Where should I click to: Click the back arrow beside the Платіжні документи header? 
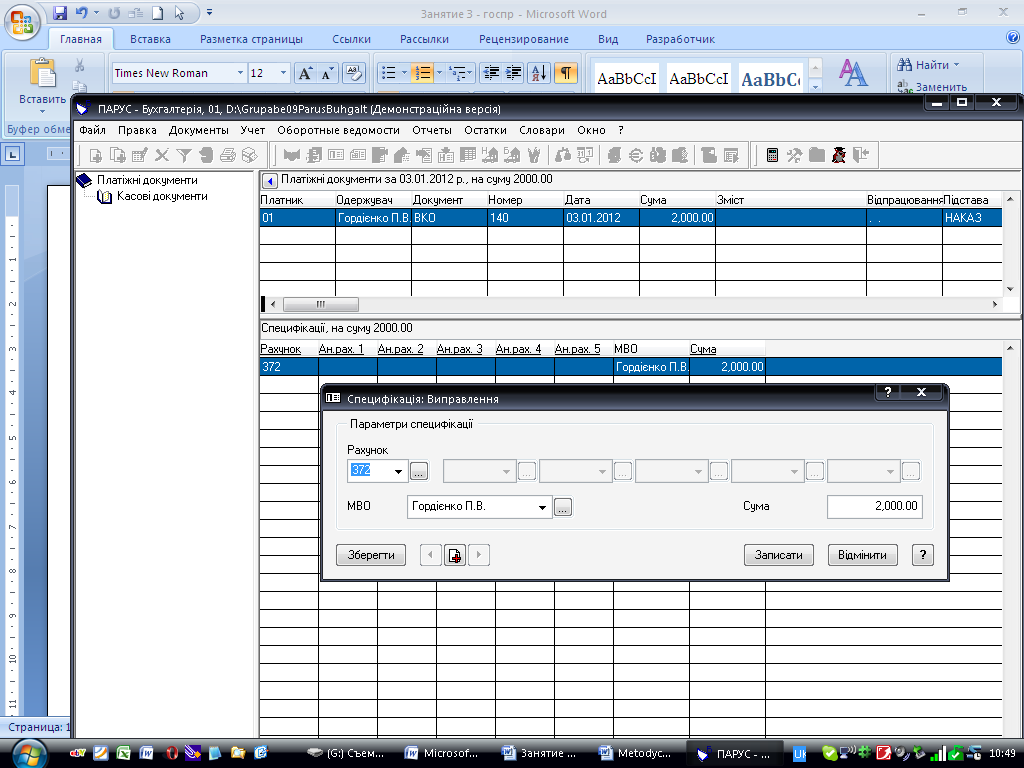click(x=268, y=180)
